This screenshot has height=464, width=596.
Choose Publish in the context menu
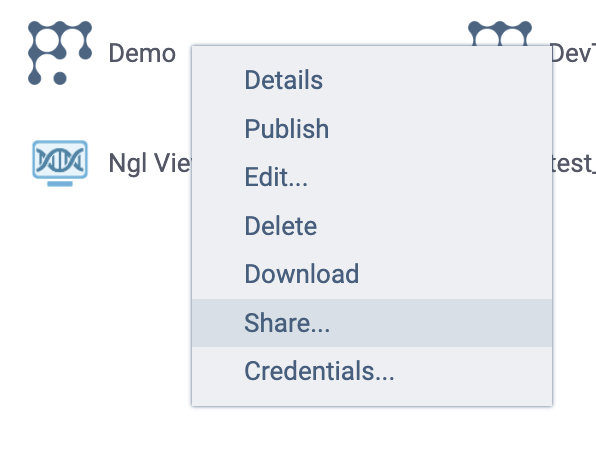coord(372,128)
